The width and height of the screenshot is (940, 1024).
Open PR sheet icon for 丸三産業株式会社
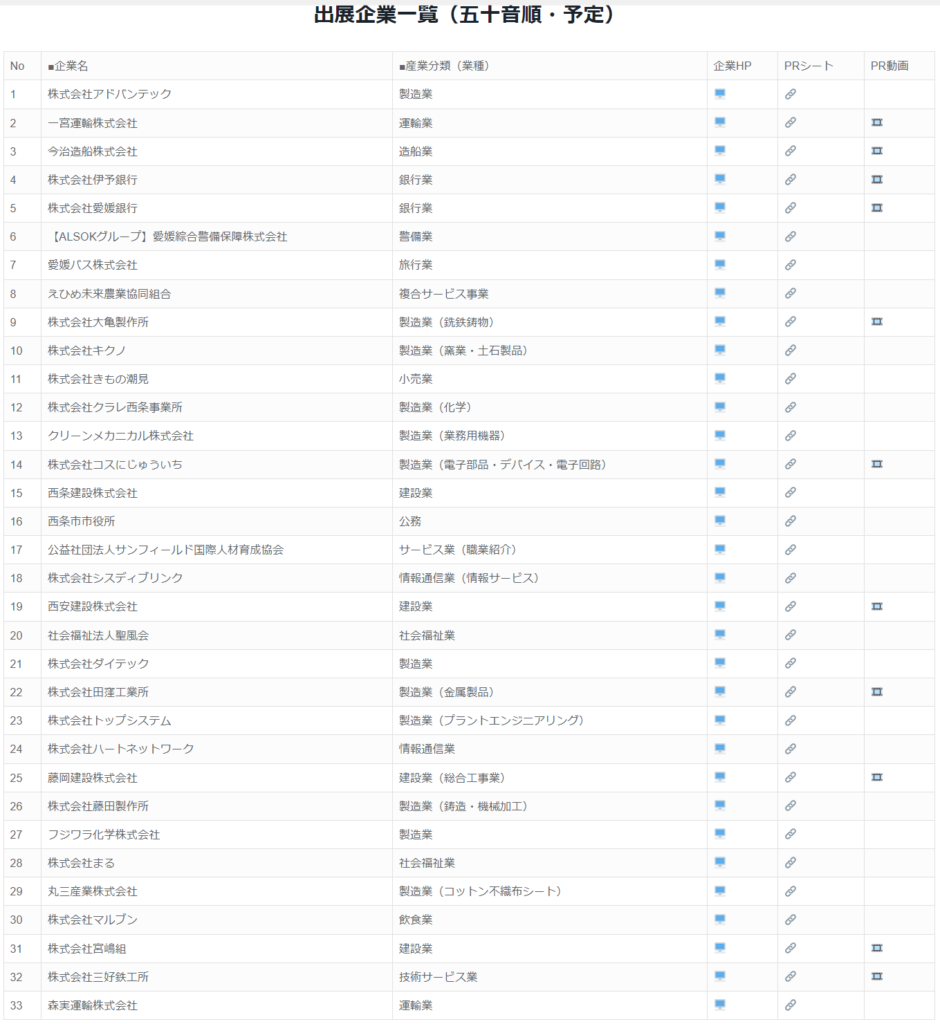click(790, 891)
